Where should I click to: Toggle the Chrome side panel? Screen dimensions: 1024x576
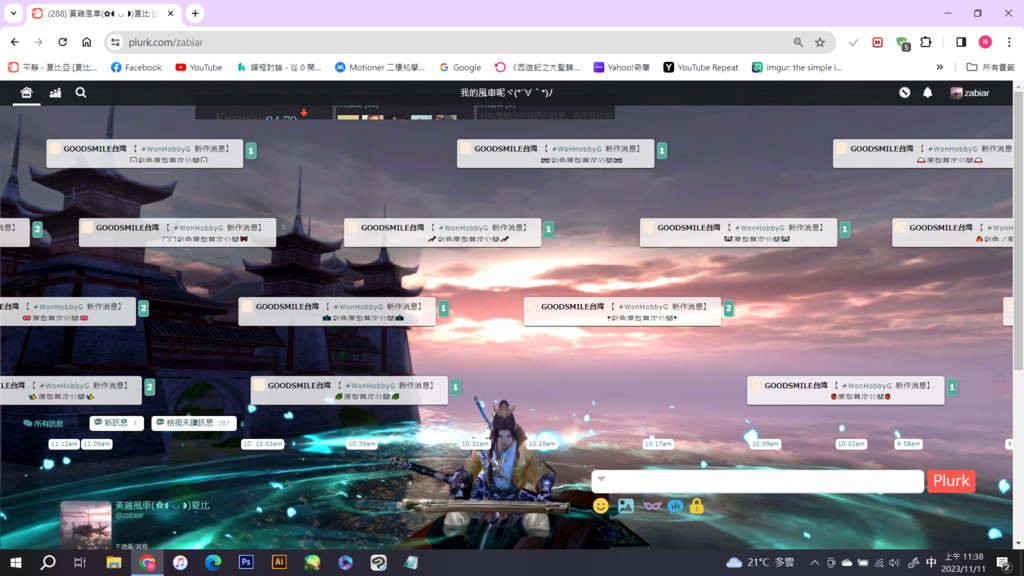point(961,42)
